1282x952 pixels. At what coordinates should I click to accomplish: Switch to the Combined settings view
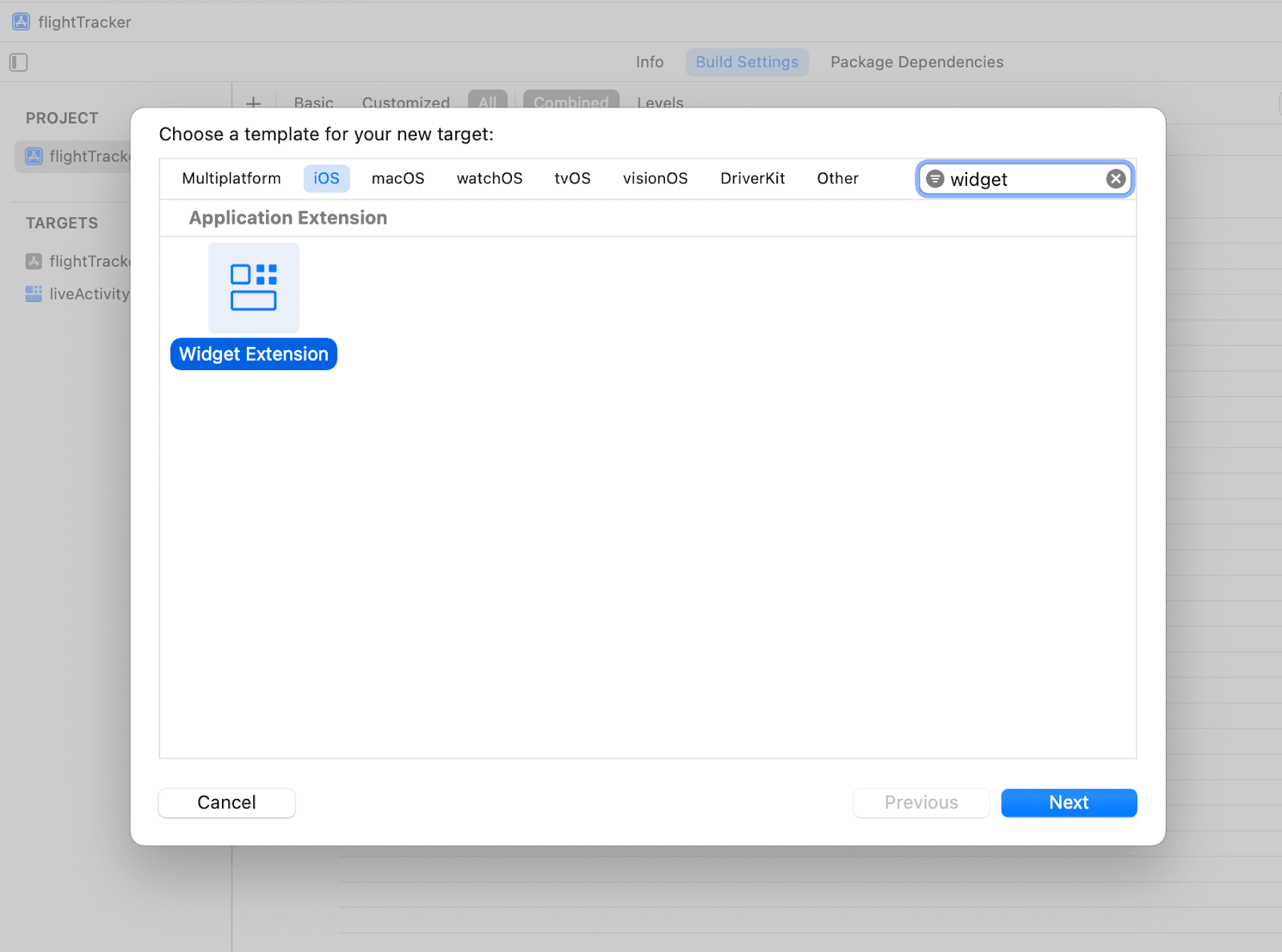[x=570, y=103]
